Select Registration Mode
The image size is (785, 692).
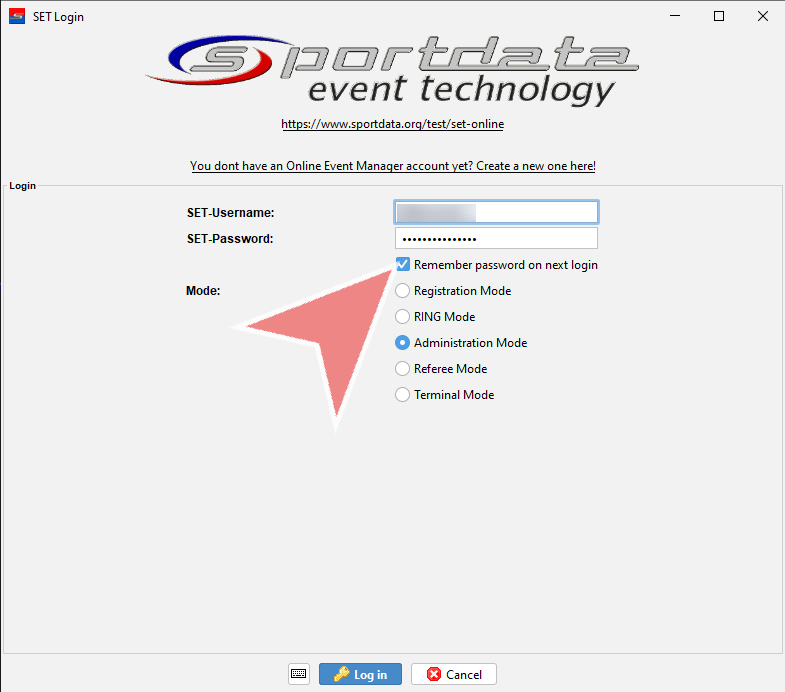click(403, 291)
